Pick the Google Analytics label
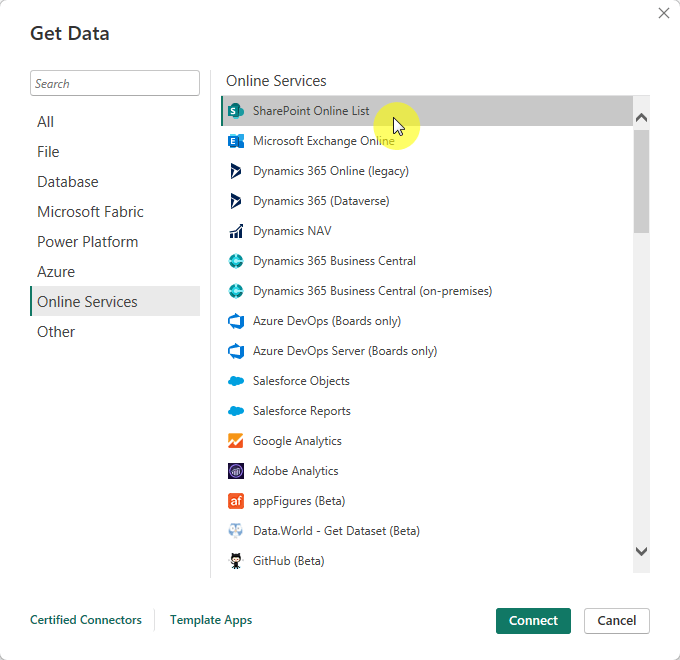 tap(297, 441)
